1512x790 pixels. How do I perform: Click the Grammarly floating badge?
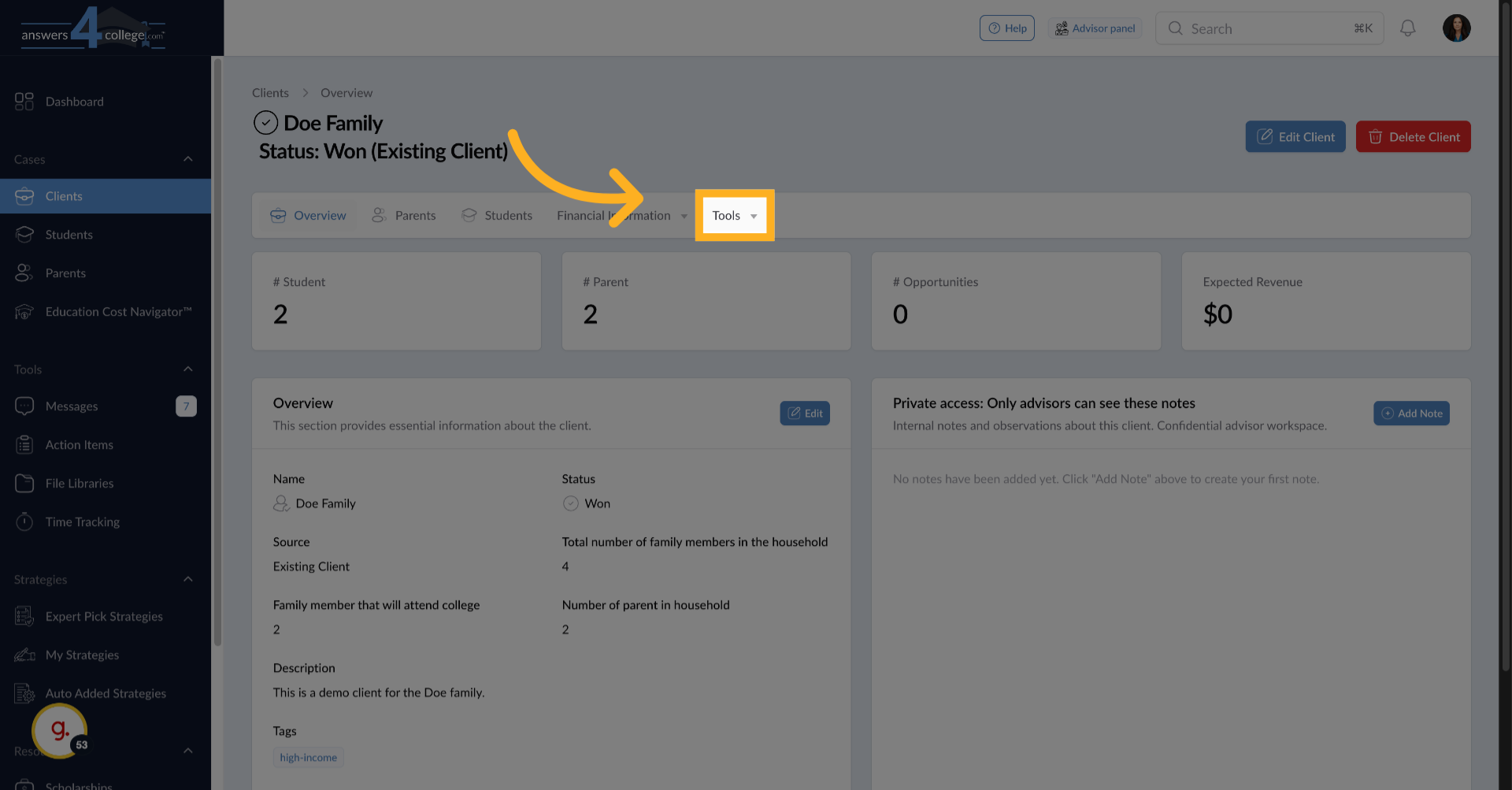[x=59, y=731]
